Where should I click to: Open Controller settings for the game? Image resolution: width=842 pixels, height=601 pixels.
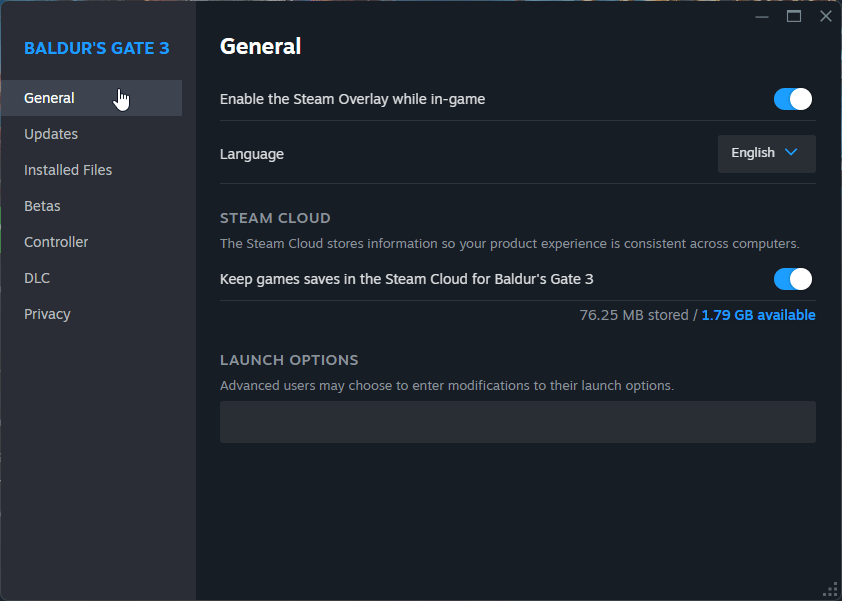[x=56, y=242]
